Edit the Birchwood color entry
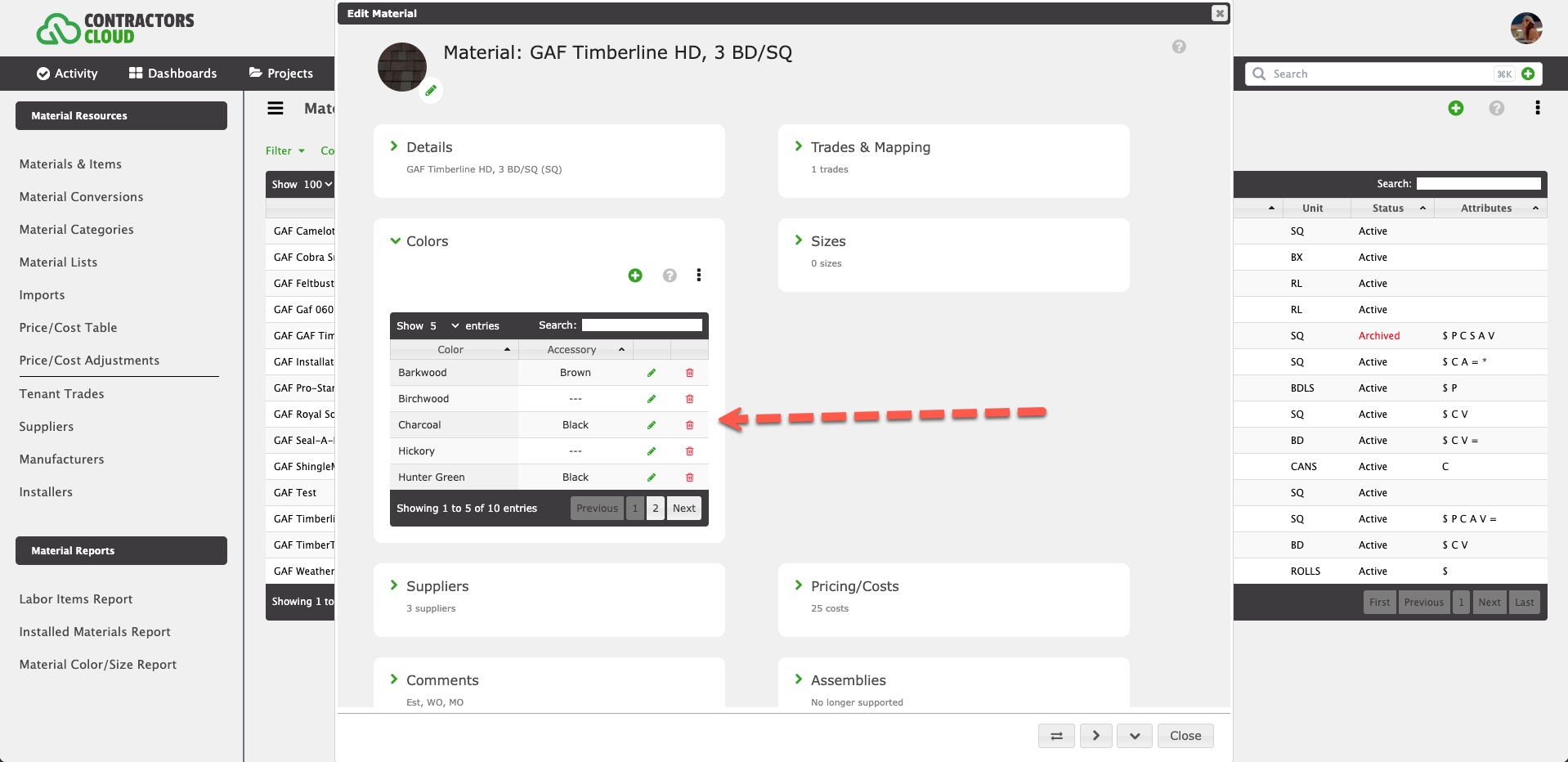 tap(652, 399)
